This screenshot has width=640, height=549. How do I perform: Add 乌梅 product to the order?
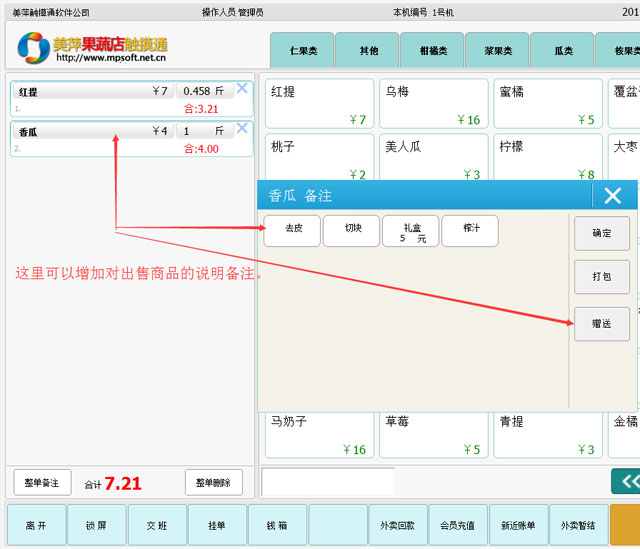pyautogui.click(x=433, y=105)
